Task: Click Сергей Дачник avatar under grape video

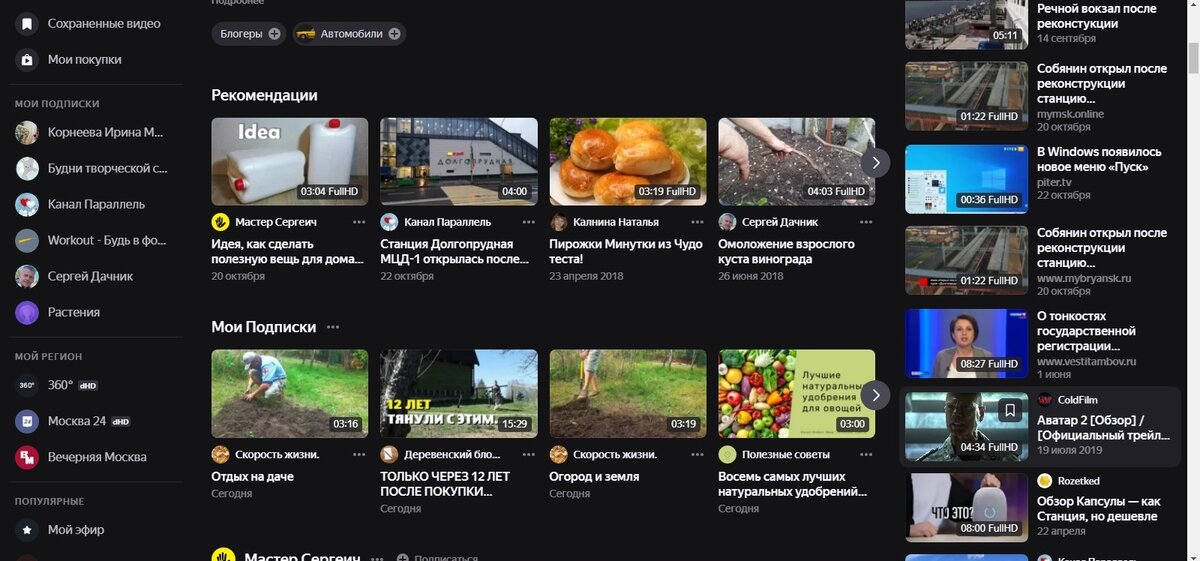Action: click(727, 222)
